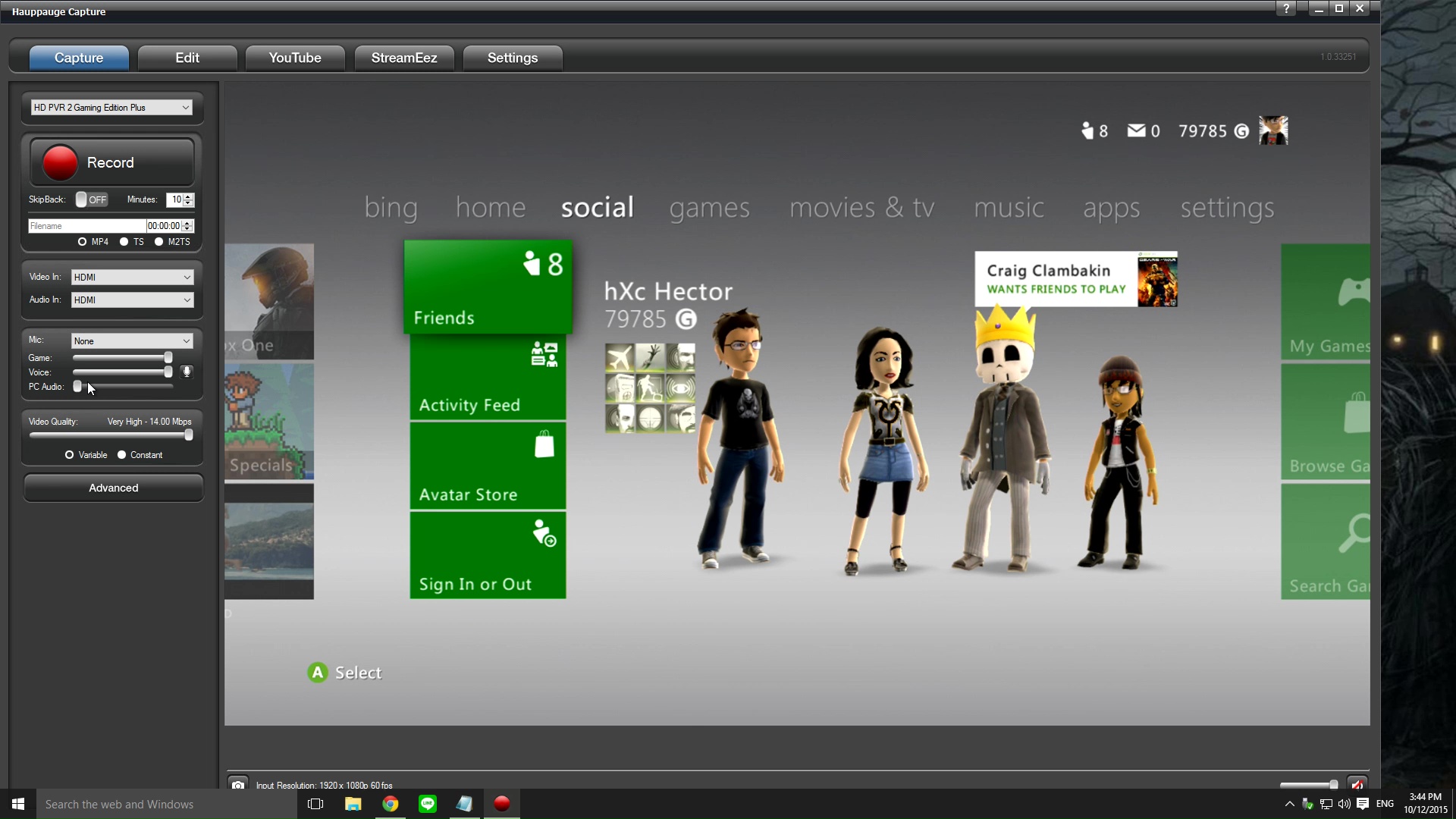1456x819 pixels.
Task: Open the Video In HDMI dropdown
Action: click(x=132, y=278)
